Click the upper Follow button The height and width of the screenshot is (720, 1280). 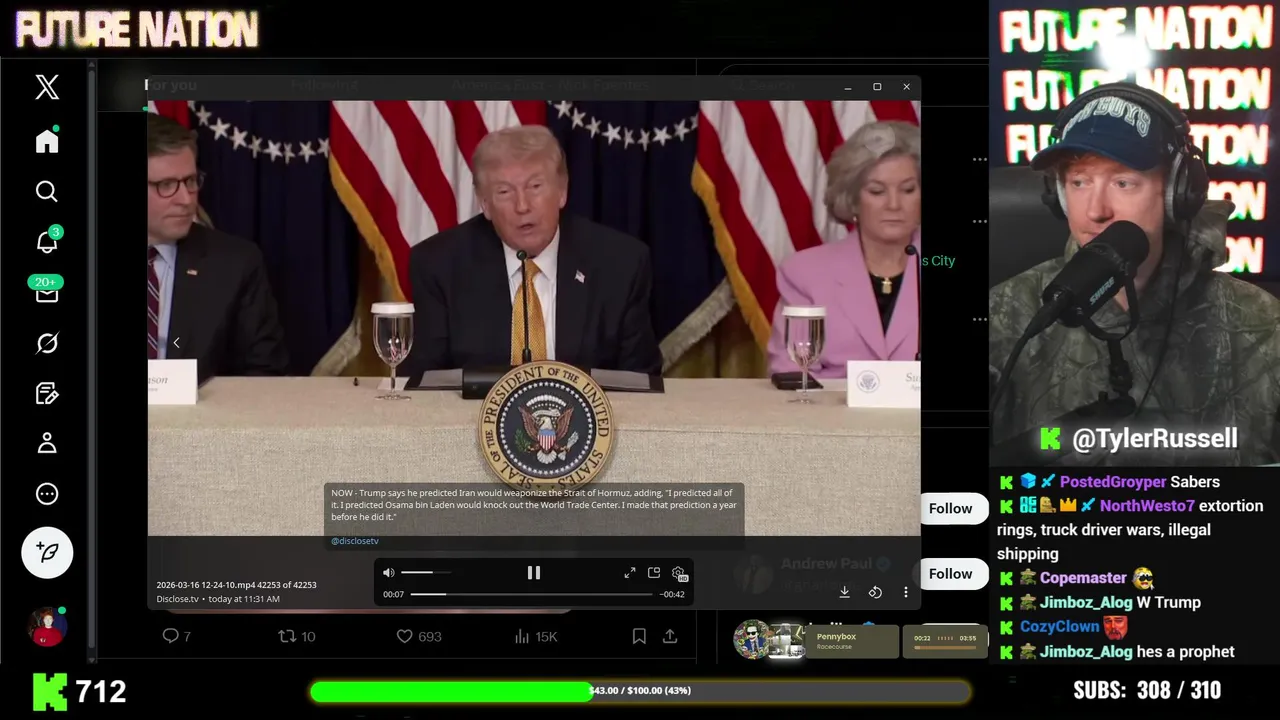(x=950, y=508)
